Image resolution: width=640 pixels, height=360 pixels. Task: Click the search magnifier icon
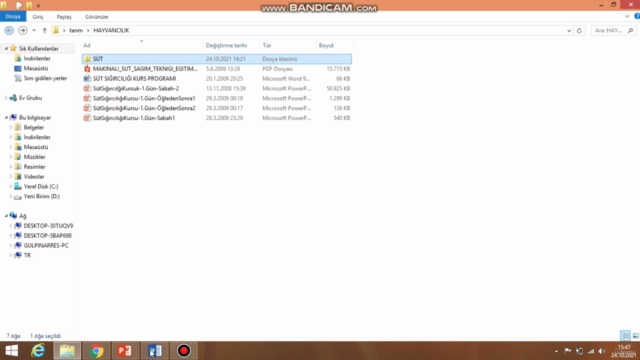point(631,31)
